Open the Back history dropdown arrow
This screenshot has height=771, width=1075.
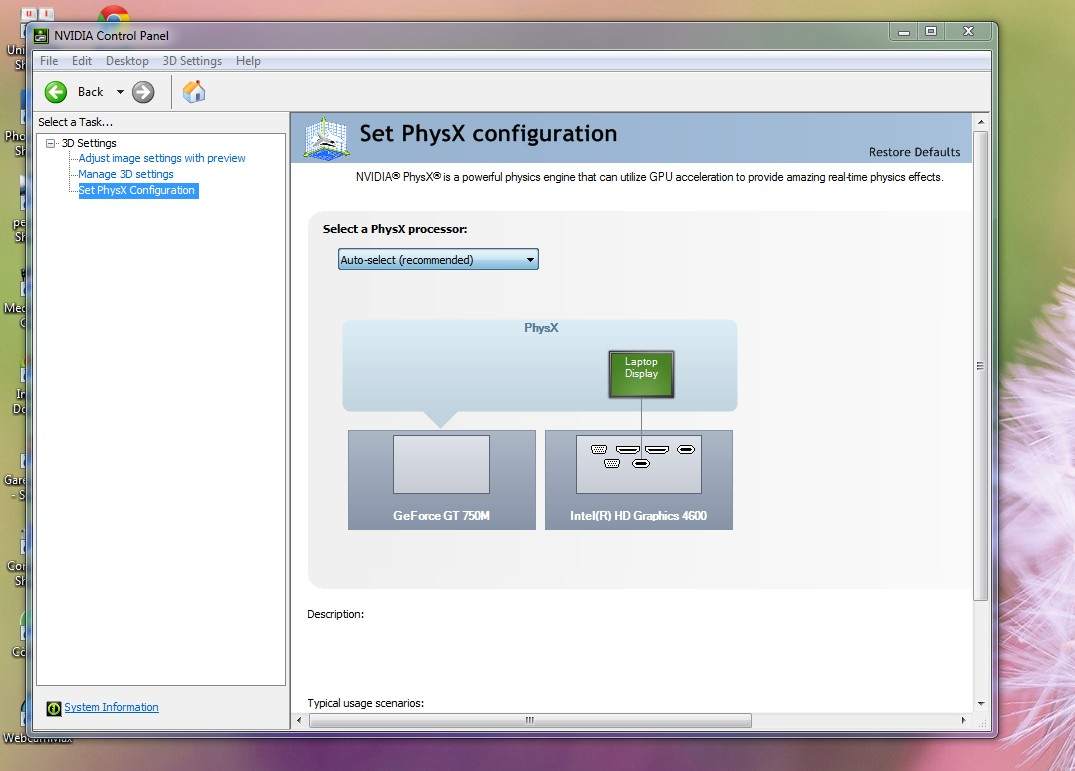(x=120, y=92)
